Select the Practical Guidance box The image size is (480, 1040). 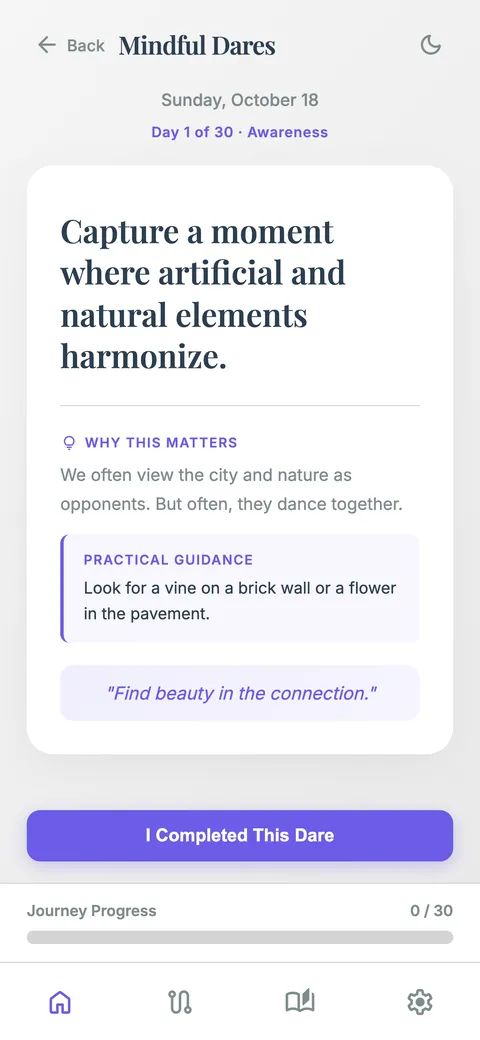coord(240,588)
